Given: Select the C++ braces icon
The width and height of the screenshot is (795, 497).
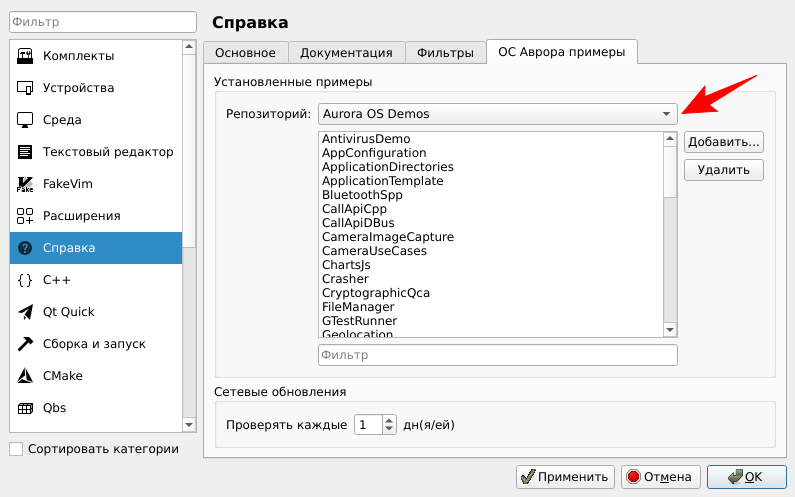Looking at the screenshot, I should (x=25, y=280).
